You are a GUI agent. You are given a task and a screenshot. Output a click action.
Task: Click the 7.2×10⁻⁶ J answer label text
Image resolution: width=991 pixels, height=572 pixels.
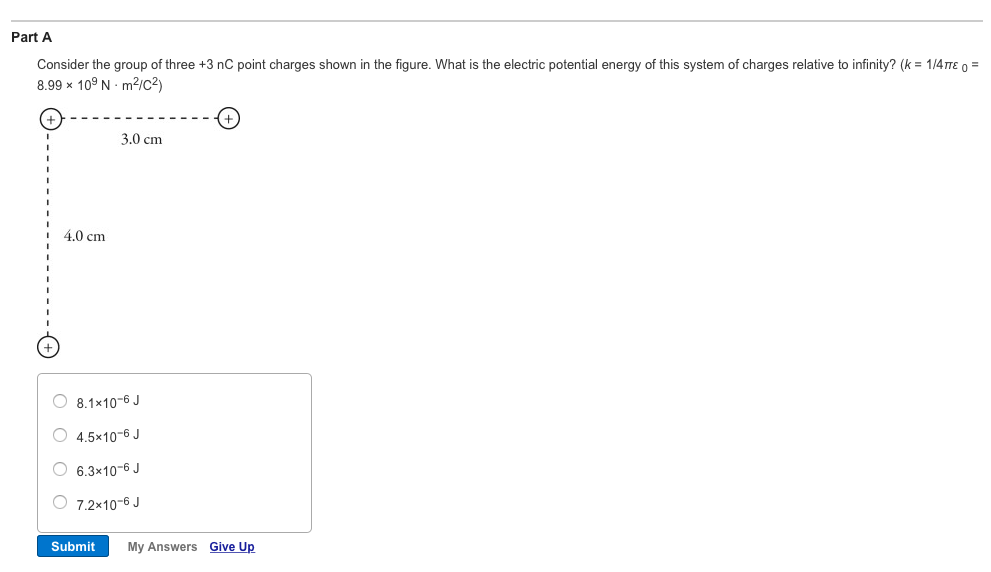(x=108, y=503)
